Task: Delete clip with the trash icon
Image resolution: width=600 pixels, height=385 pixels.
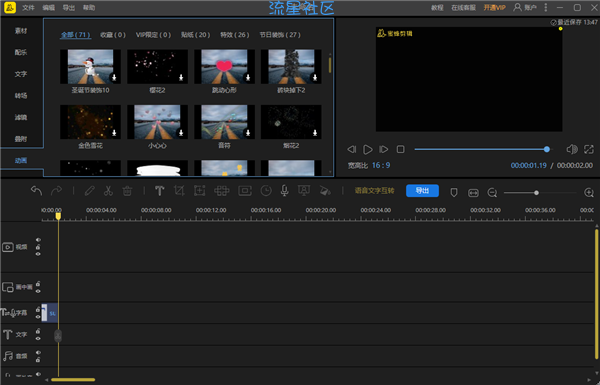Action: pyautogui.click(x=127, y=191)
